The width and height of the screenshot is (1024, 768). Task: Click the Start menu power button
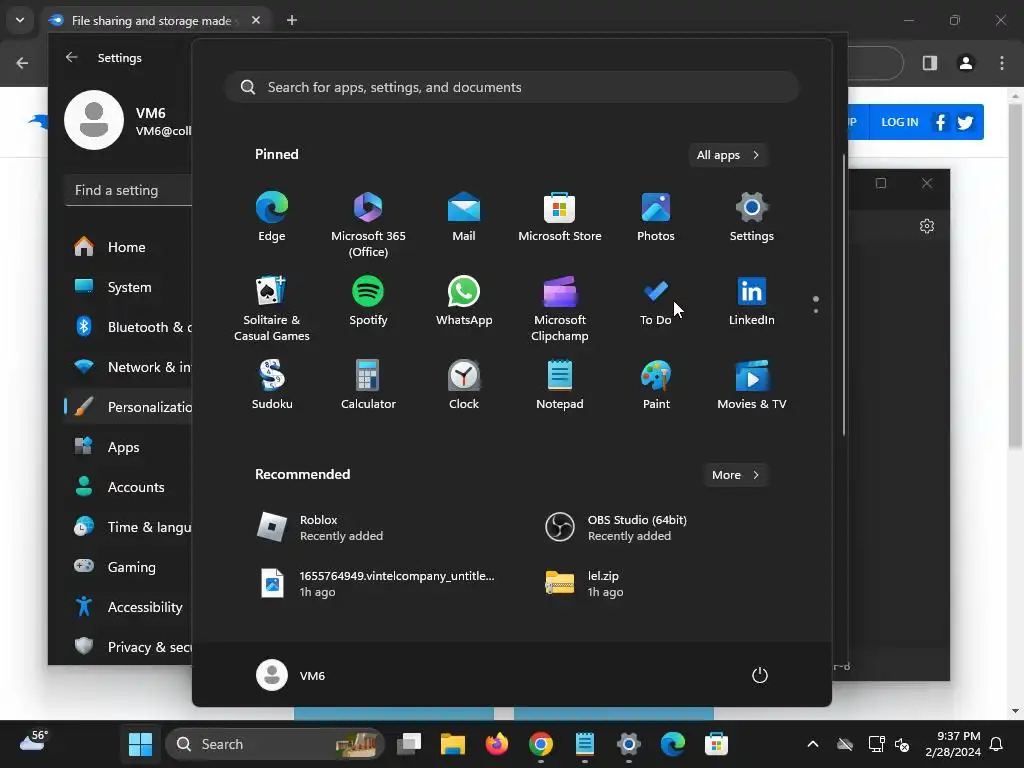pyautogui.click(x=760, y=675)
